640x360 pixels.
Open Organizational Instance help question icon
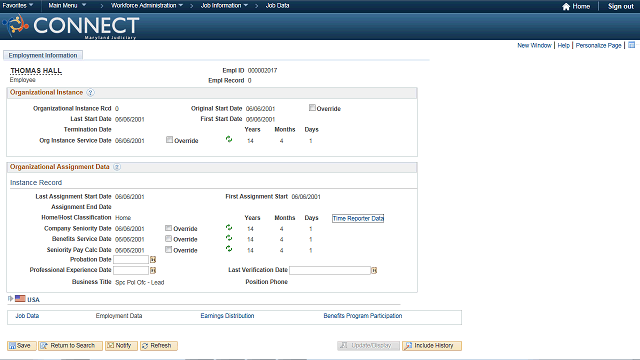point(91,93)
